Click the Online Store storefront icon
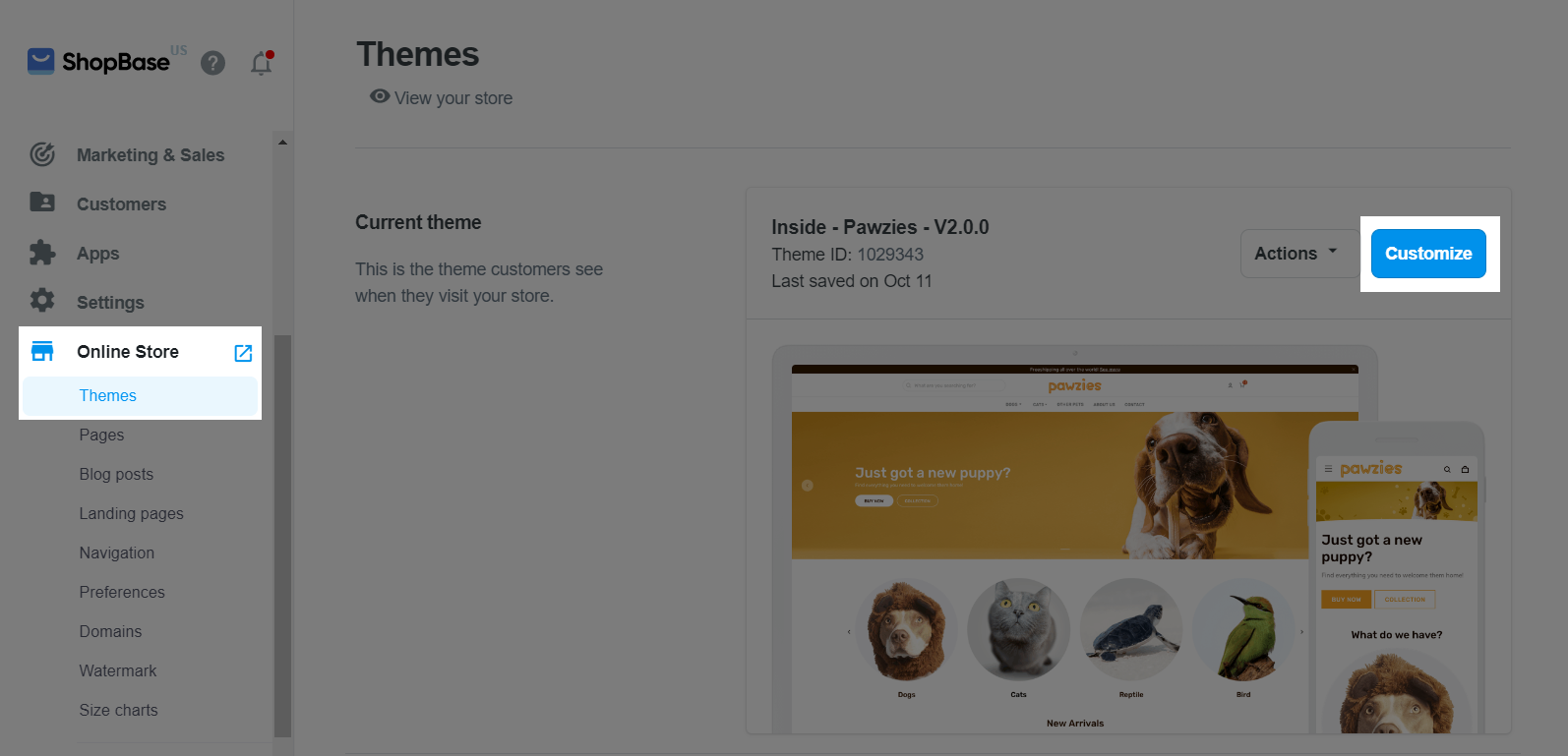Image resolution: width=1568 pixels, height=756 pixels. 42,351
